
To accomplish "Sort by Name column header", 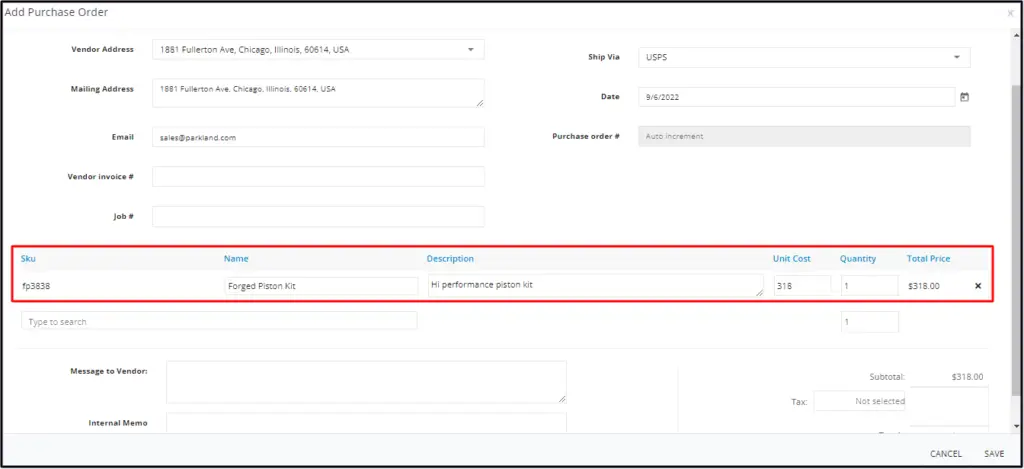I will [236, 259].
